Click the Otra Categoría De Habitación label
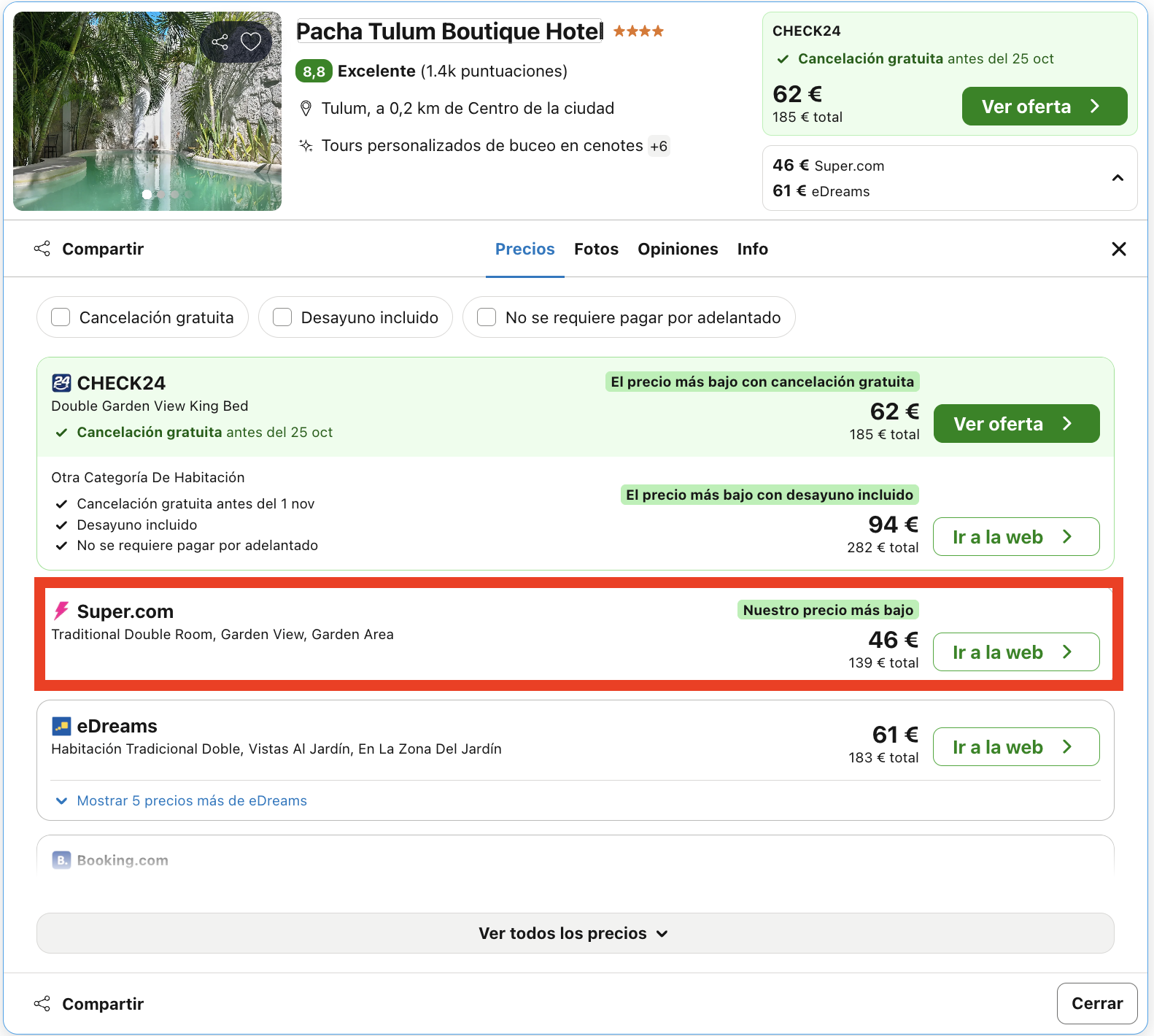 pyautogui.click(x=148, y=478)
